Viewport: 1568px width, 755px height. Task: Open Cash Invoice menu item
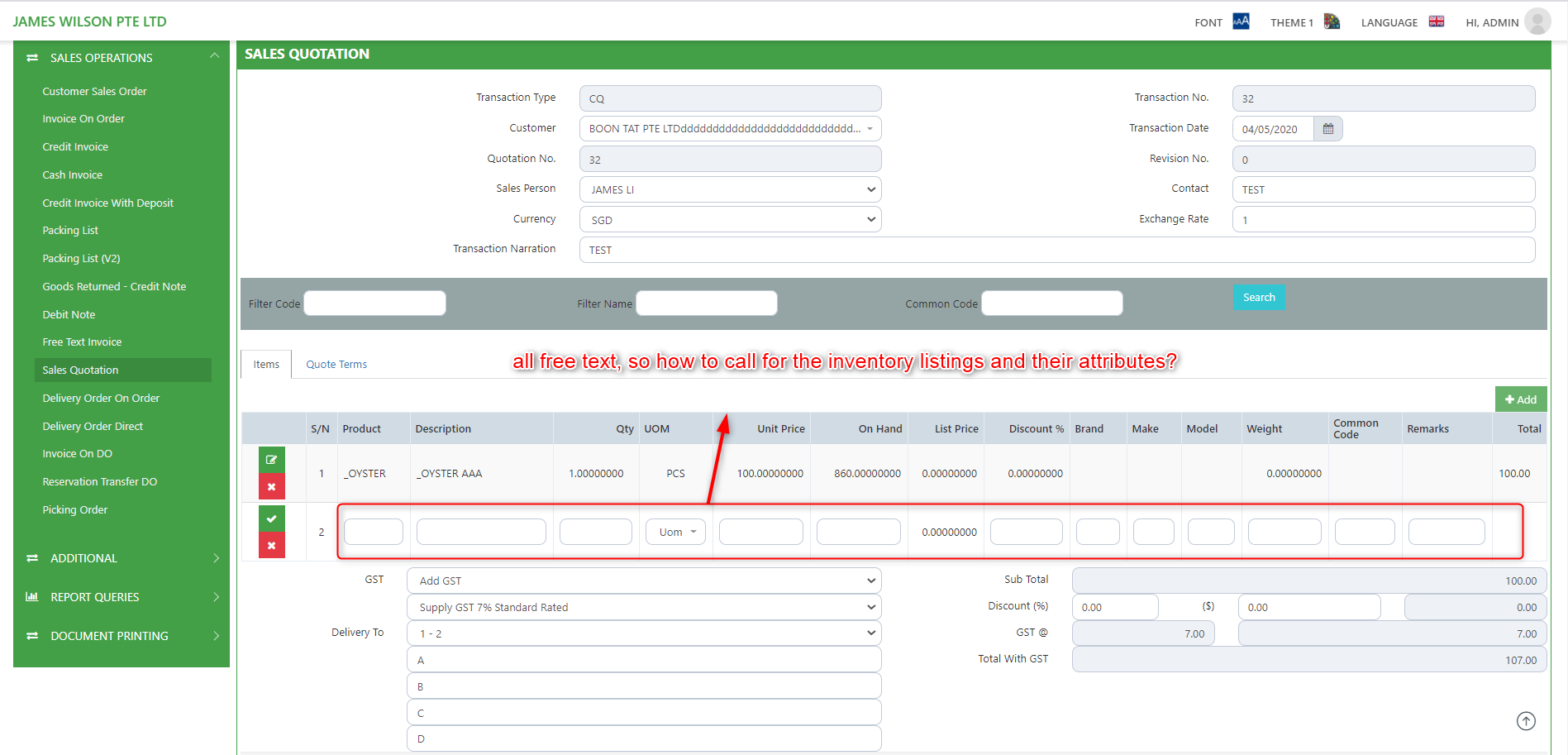point(73,175)
